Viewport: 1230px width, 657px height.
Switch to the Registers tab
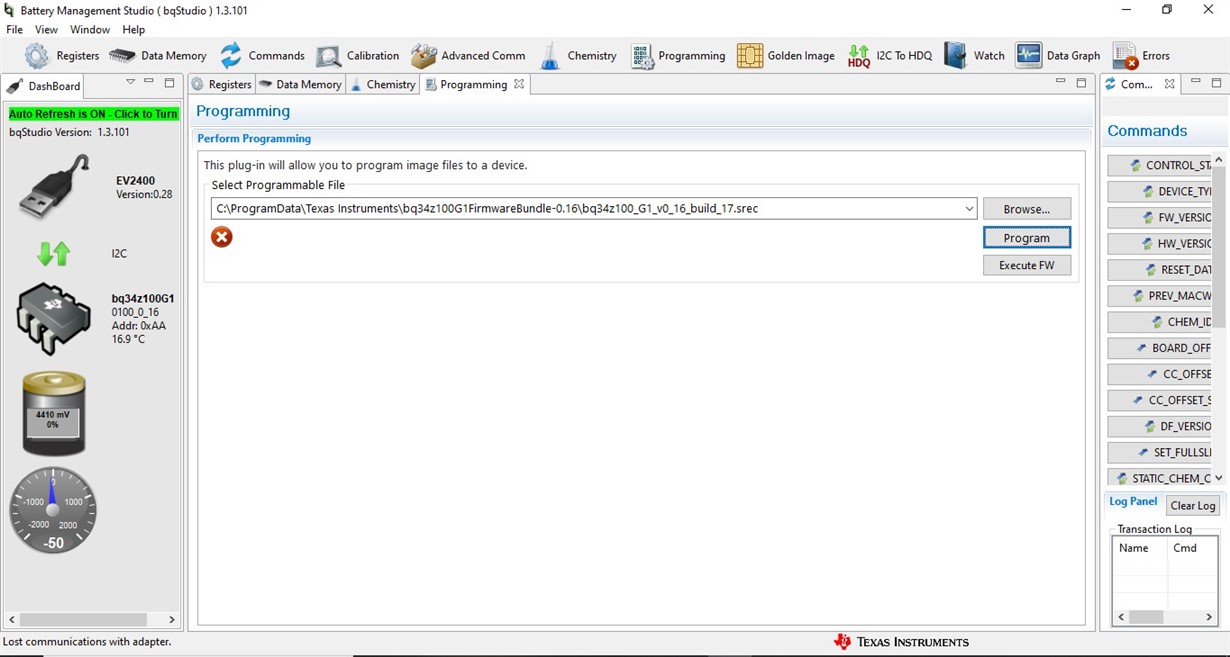point(221,84)
